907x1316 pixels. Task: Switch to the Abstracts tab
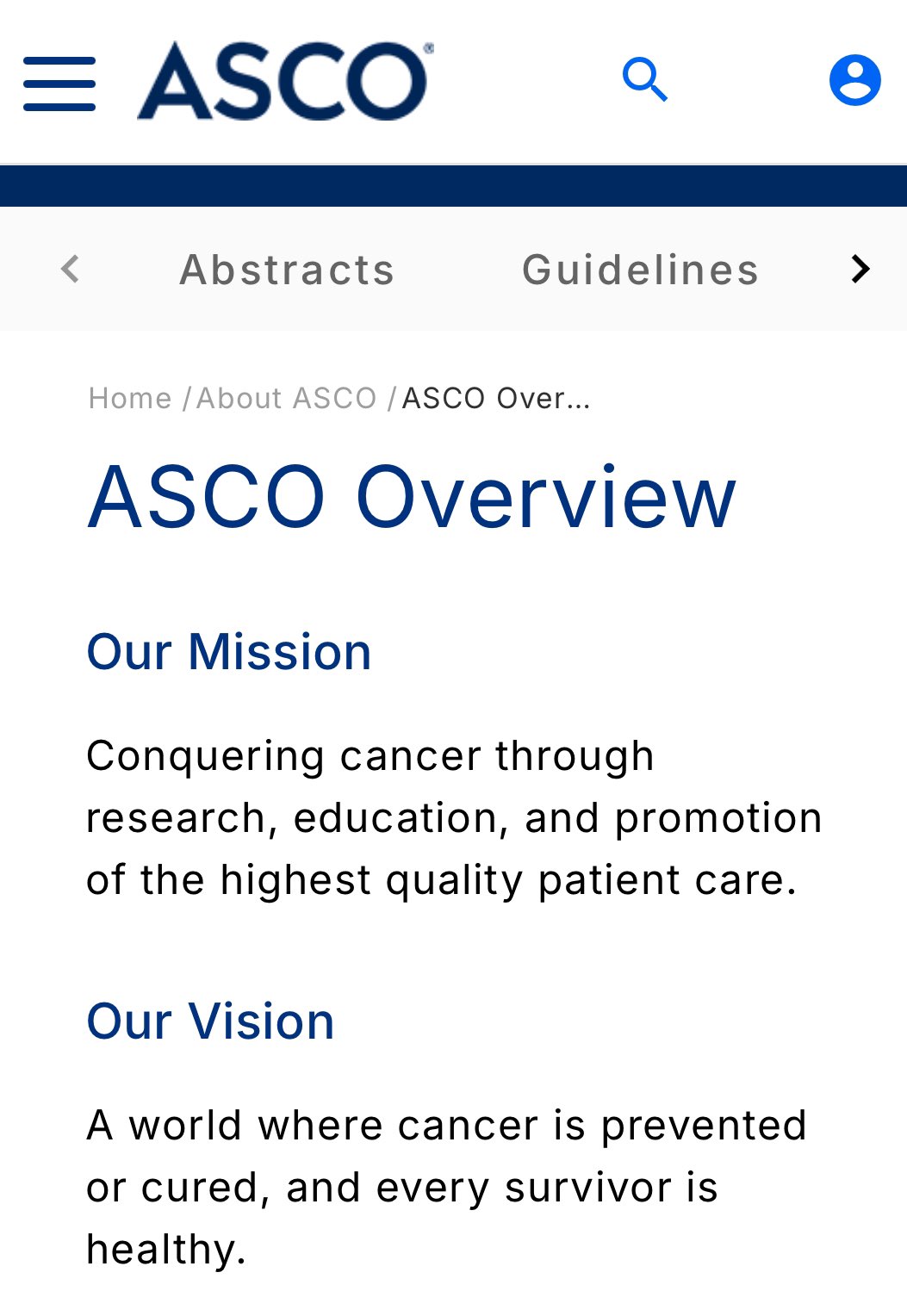[x=287, y=270]
